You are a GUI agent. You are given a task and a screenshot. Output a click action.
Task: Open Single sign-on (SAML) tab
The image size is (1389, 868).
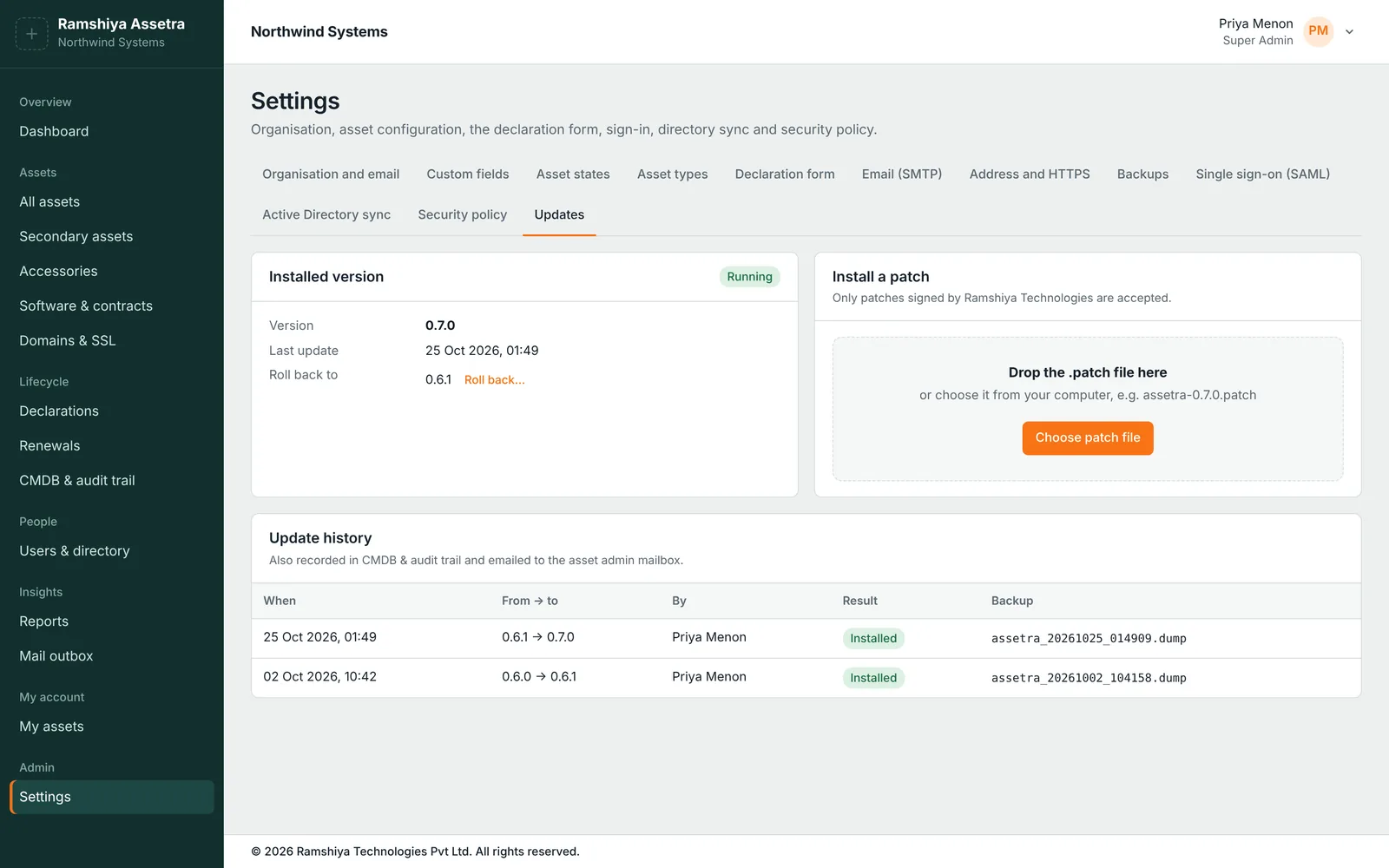(x=1262, y=174)
